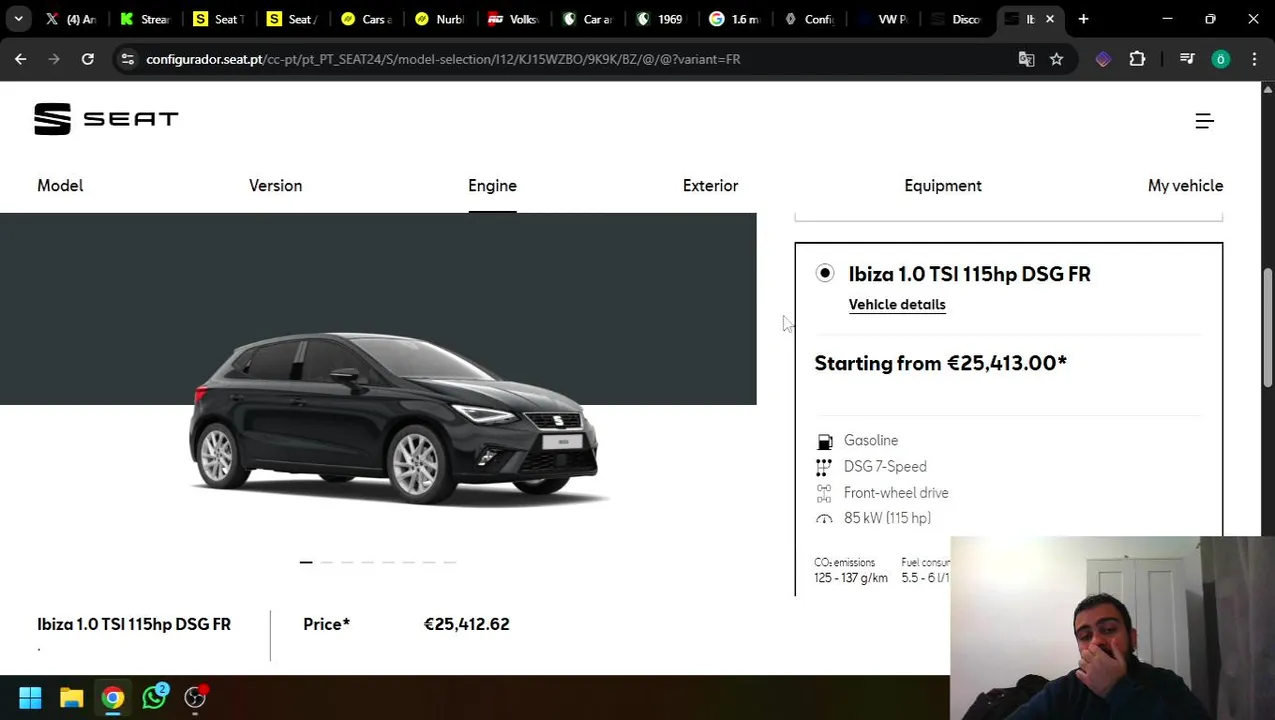Click the purple extension icon in toolbar

click(x=1103, y=59)
